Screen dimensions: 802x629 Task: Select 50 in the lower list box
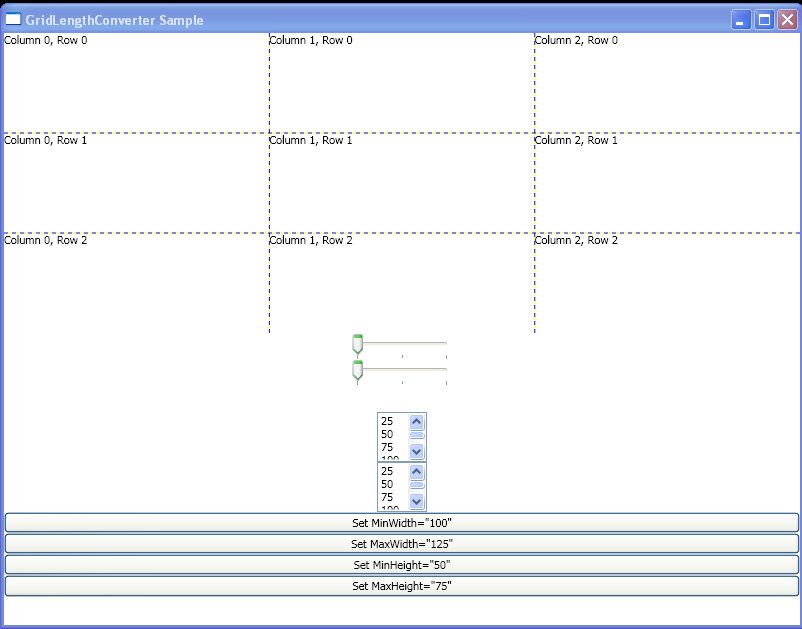click(387, 484)
